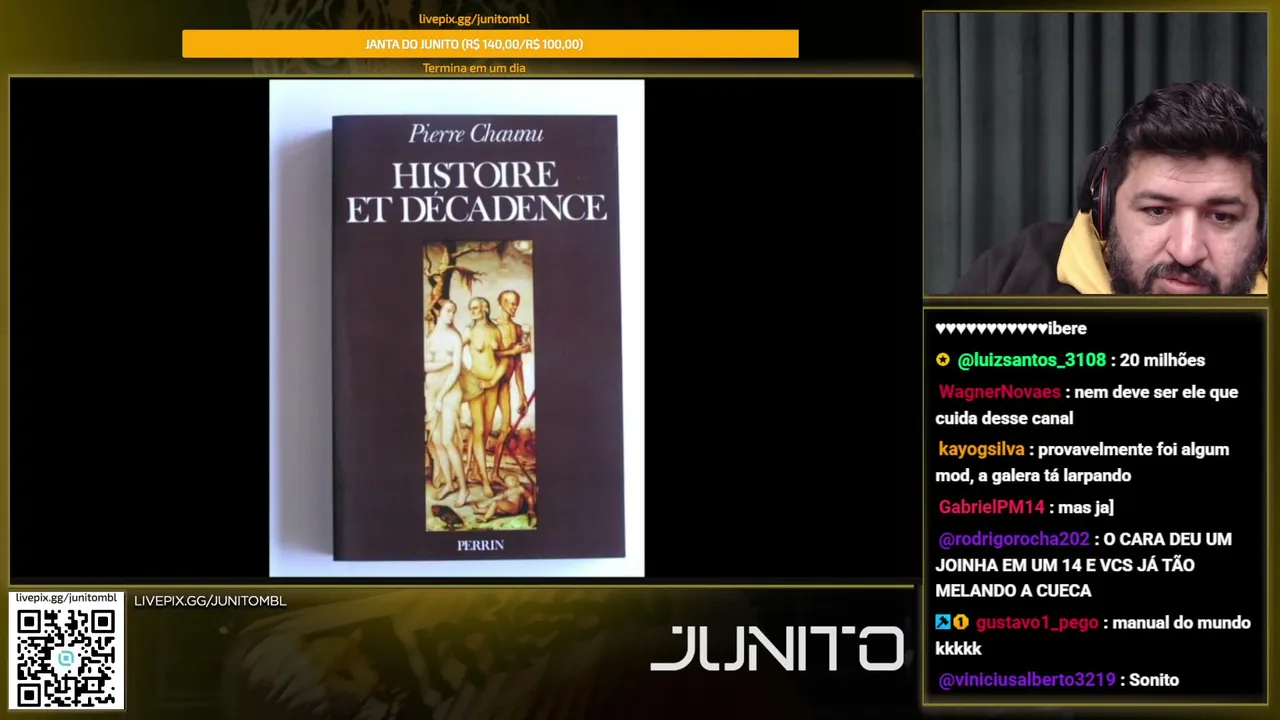Click the 'mod, a galera tá larpando' line
Image resolution: width=1280 pixels, height=720 pixels.
click(1033, 476)
